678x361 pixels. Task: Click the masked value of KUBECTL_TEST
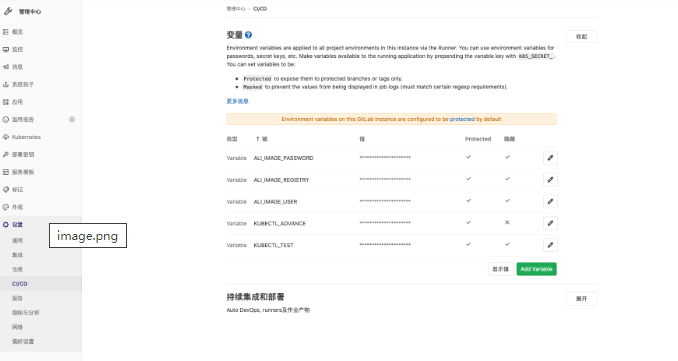pyautogui.click(x=385, y=244)
